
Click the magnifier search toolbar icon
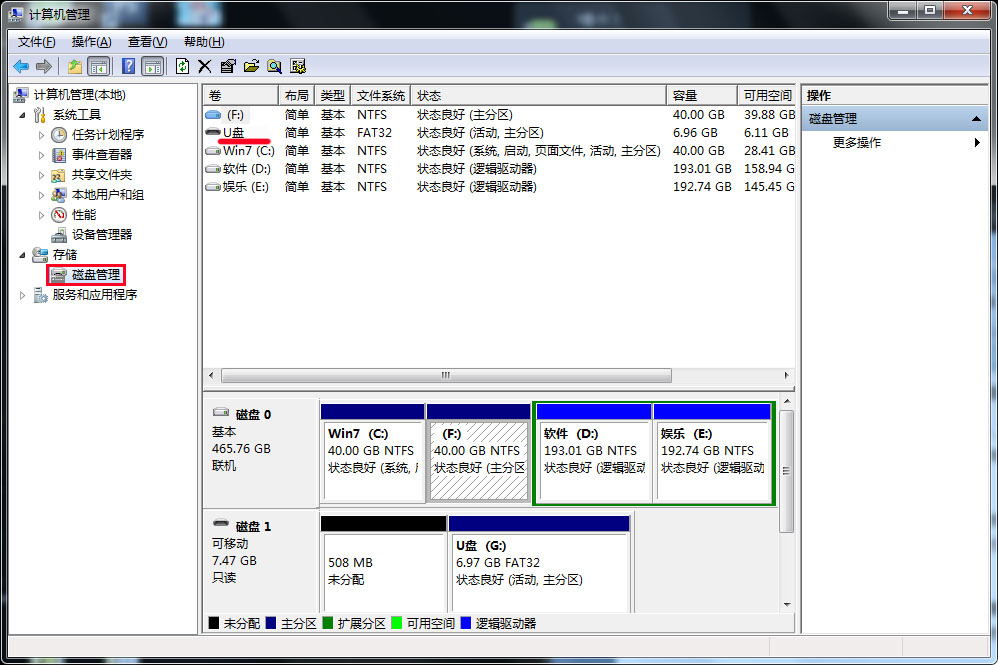pos(274,66)
